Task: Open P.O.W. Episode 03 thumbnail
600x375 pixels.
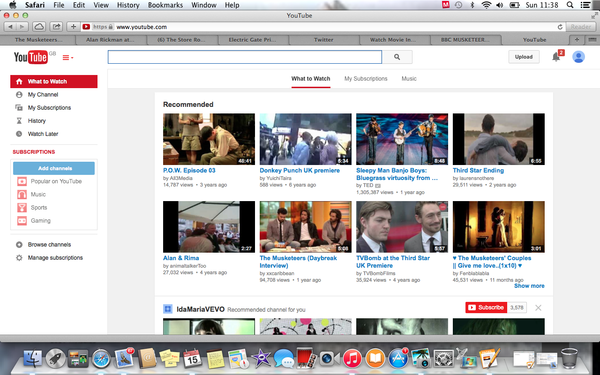Action: (209, 139)
